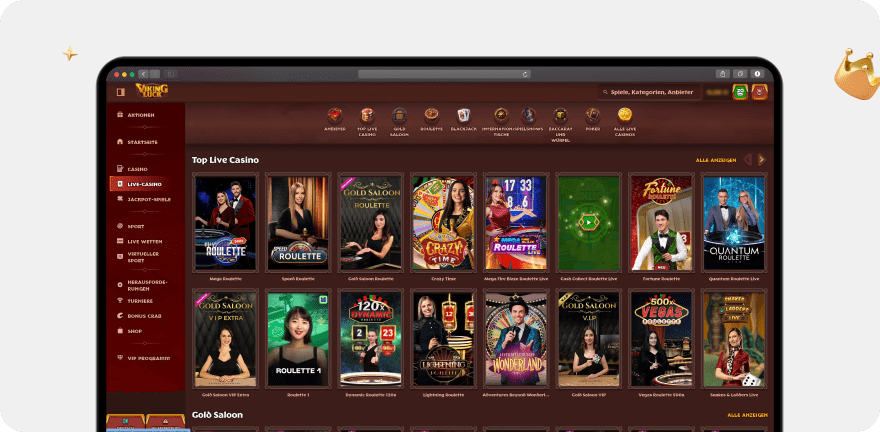Select the Roulette category icon

click(x=431, y=116)
